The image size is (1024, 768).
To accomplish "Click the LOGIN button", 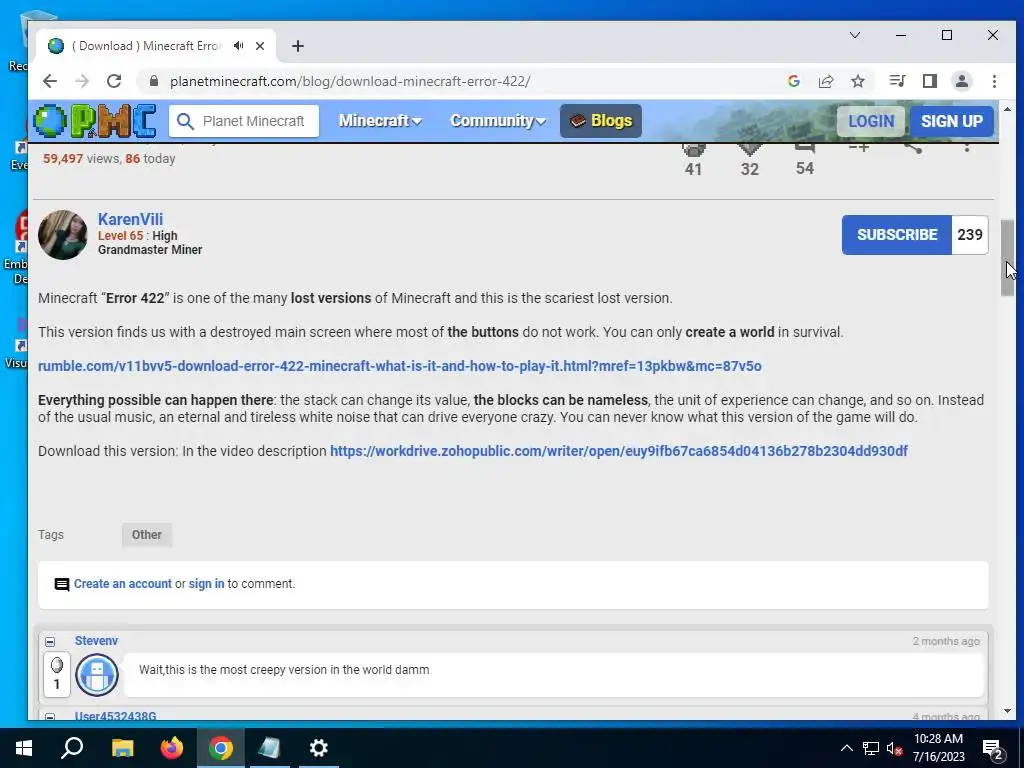I will (871, 121).
